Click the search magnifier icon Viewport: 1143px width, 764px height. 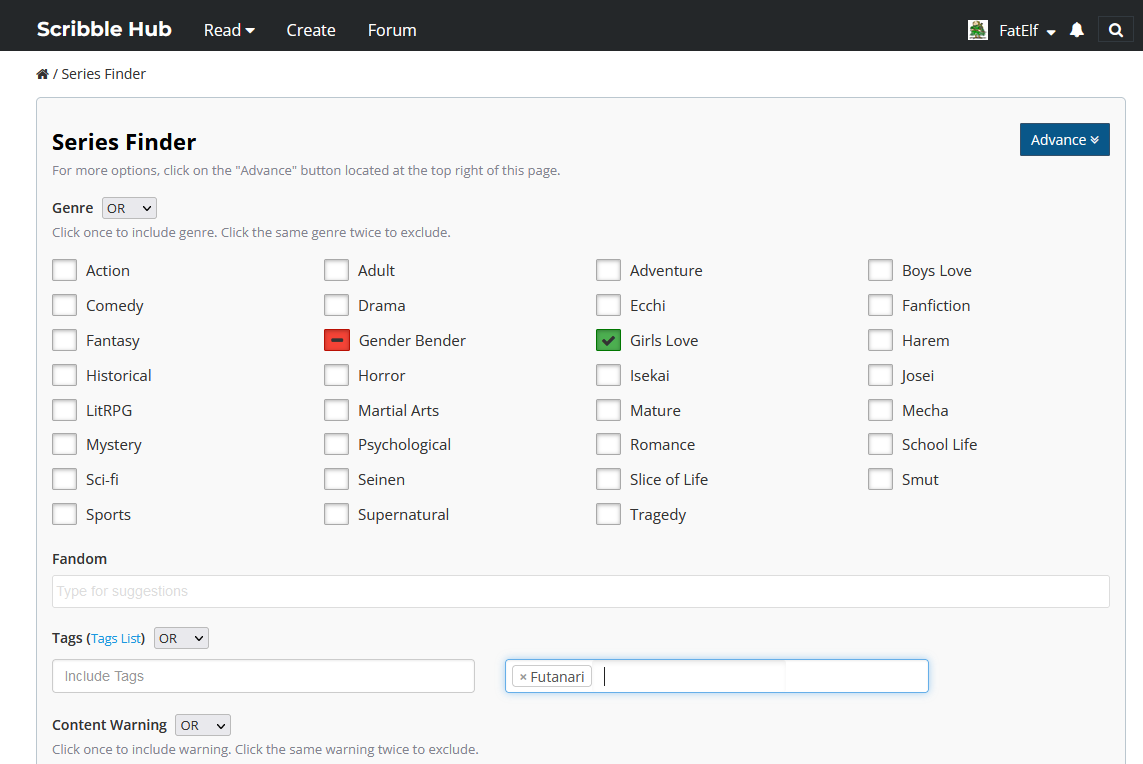(1116, 30)
